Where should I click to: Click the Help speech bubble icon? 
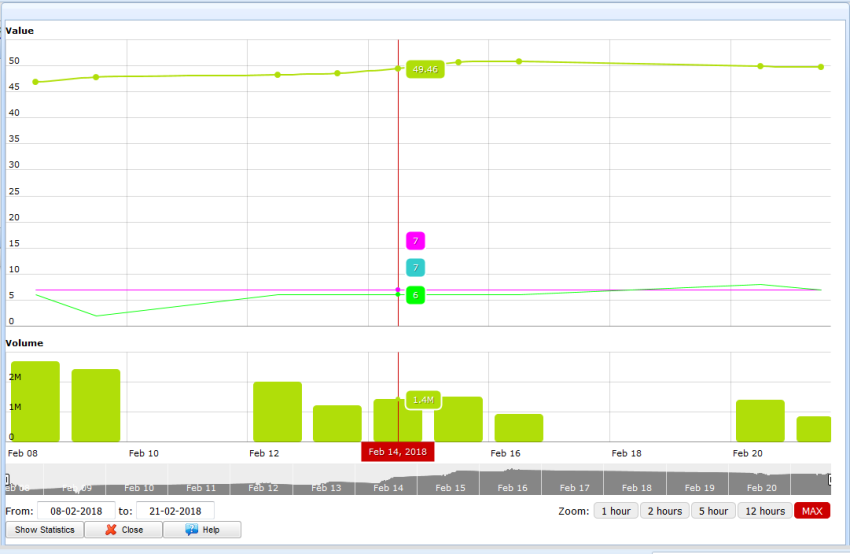tap(191, 530)
